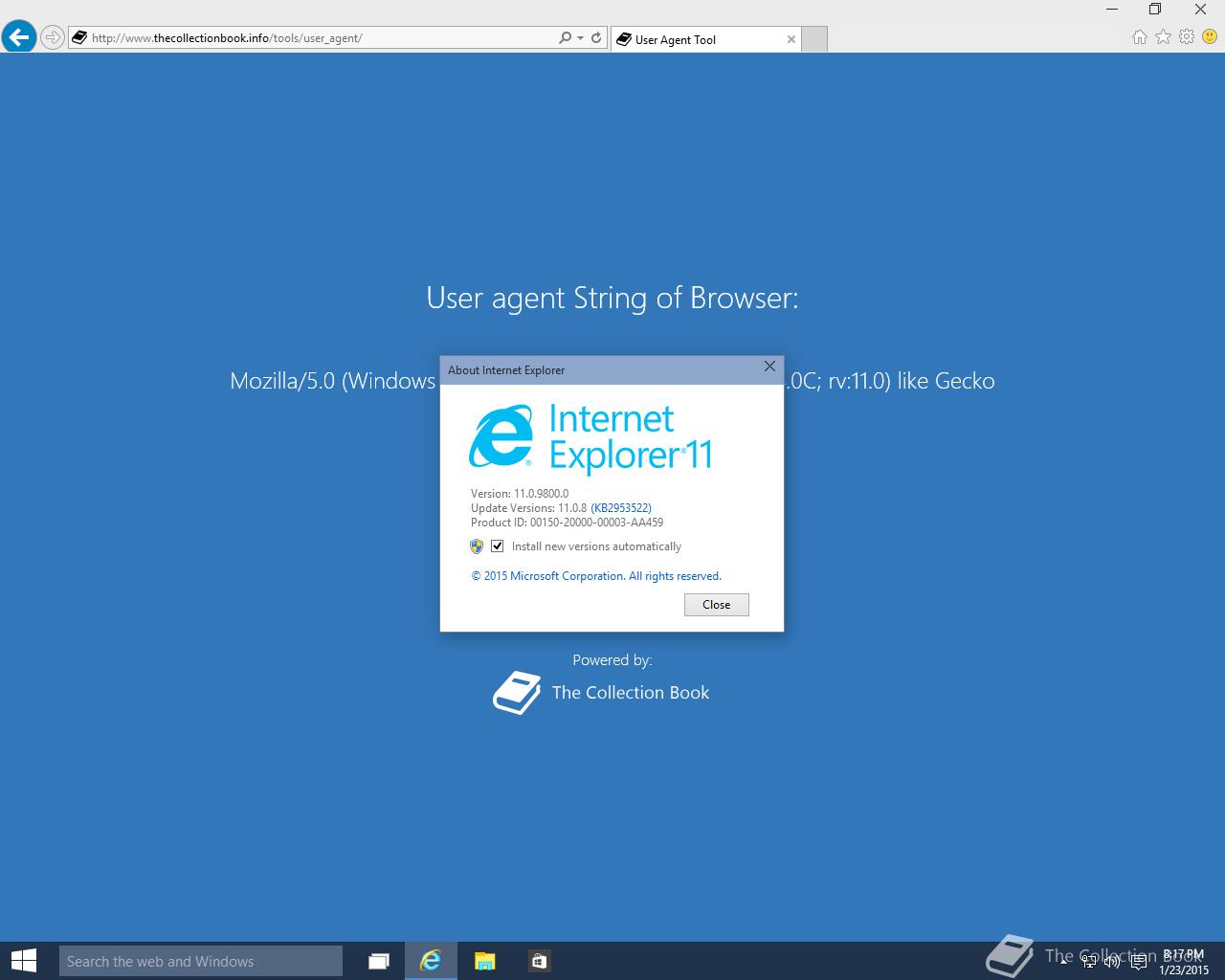Click the Product ID text line
1225x980 pixels.
[567, 523]
